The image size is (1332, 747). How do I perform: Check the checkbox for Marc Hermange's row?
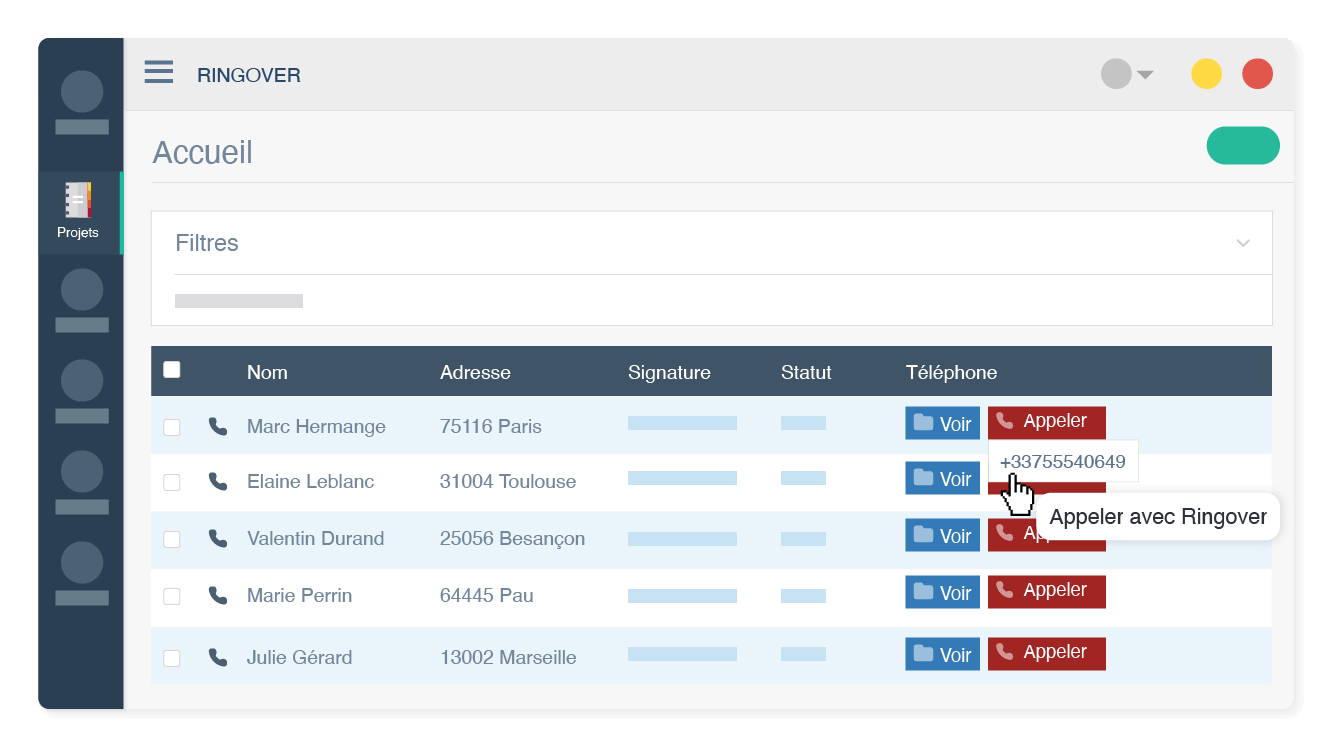click(171, 426)
